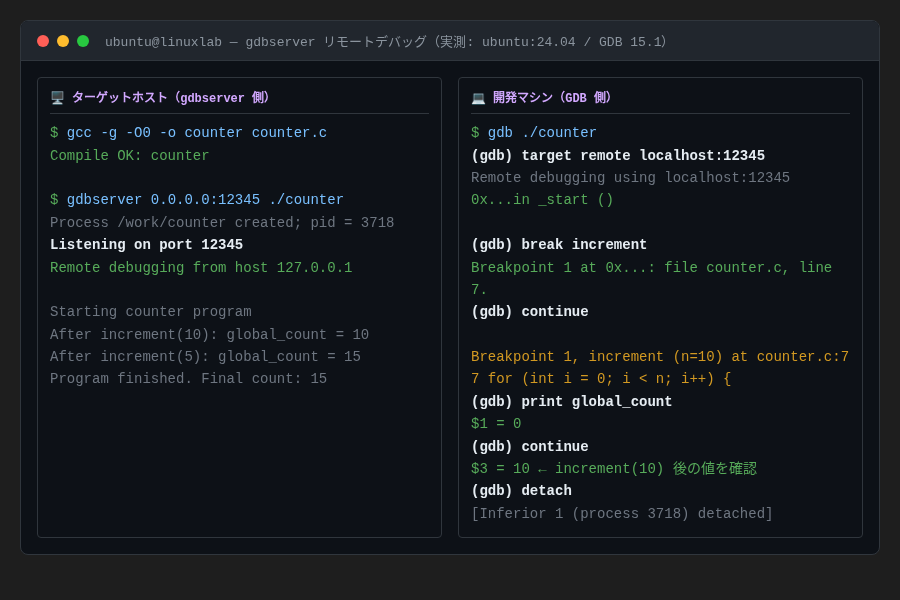Click 'After increment(5): global_count = 15' line
This screenshot has height=600, width=900.
(x=205, y=357)
